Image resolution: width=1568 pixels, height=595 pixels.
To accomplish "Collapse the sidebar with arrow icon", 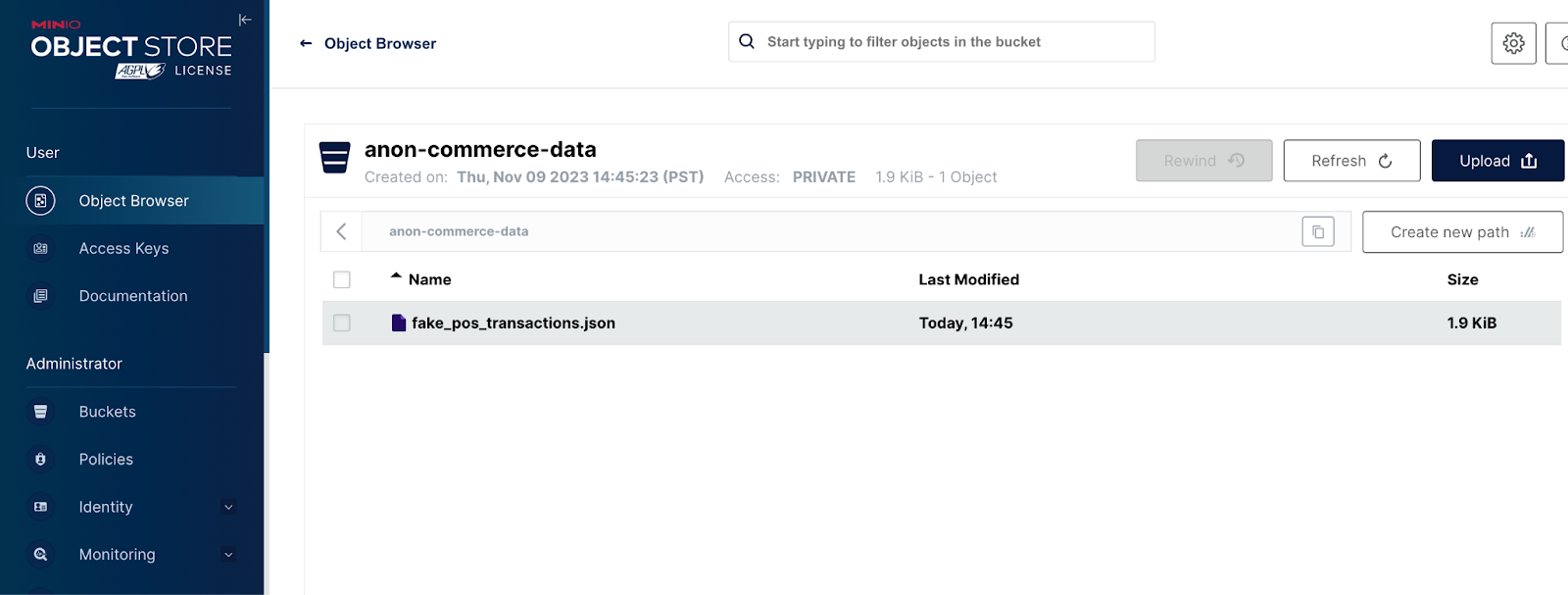I will pos(245,20).
